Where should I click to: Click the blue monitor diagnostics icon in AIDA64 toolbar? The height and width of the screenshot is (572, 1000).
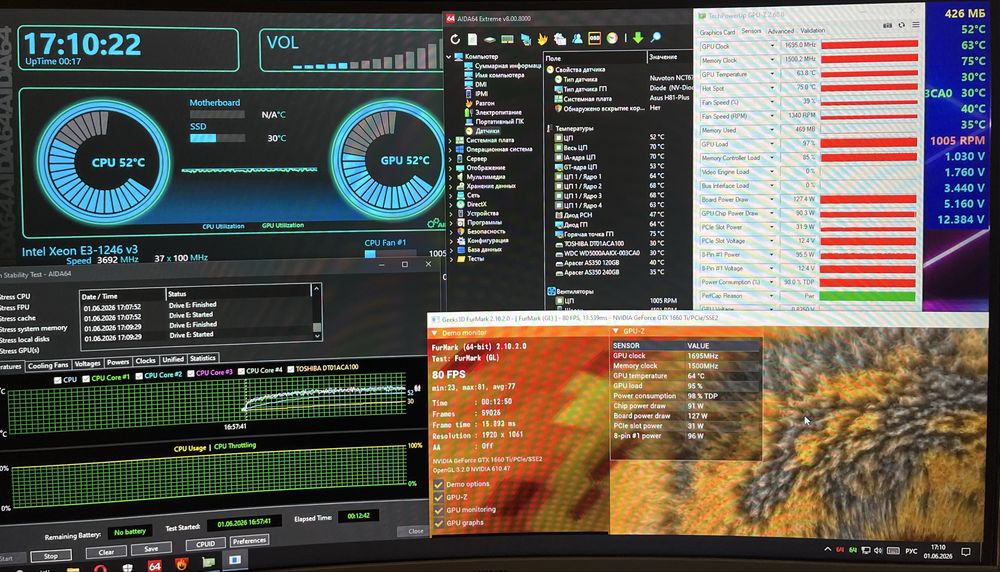526,39
